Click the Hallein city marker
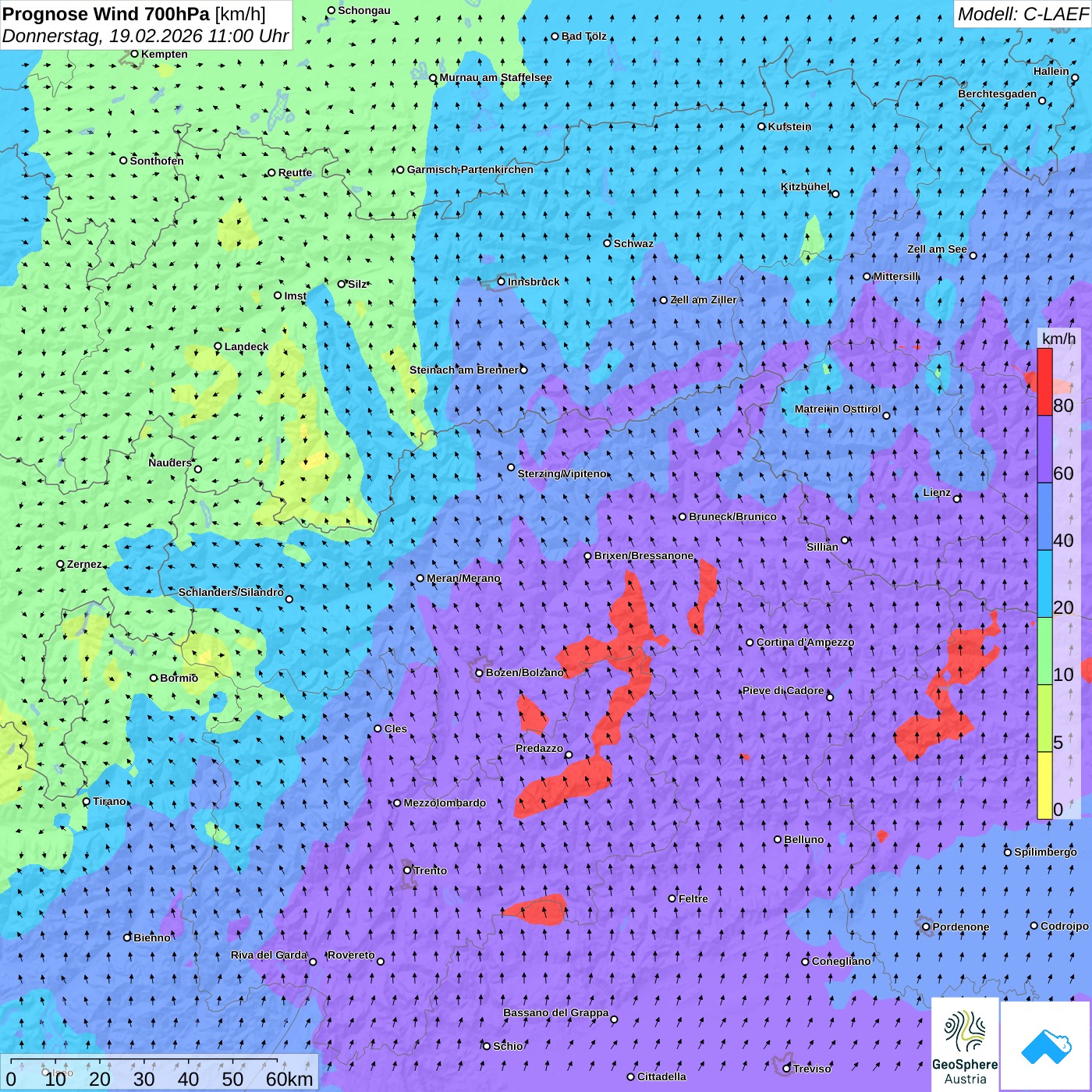Screen dimensions: 1092x1092 tap(1075, 77)
